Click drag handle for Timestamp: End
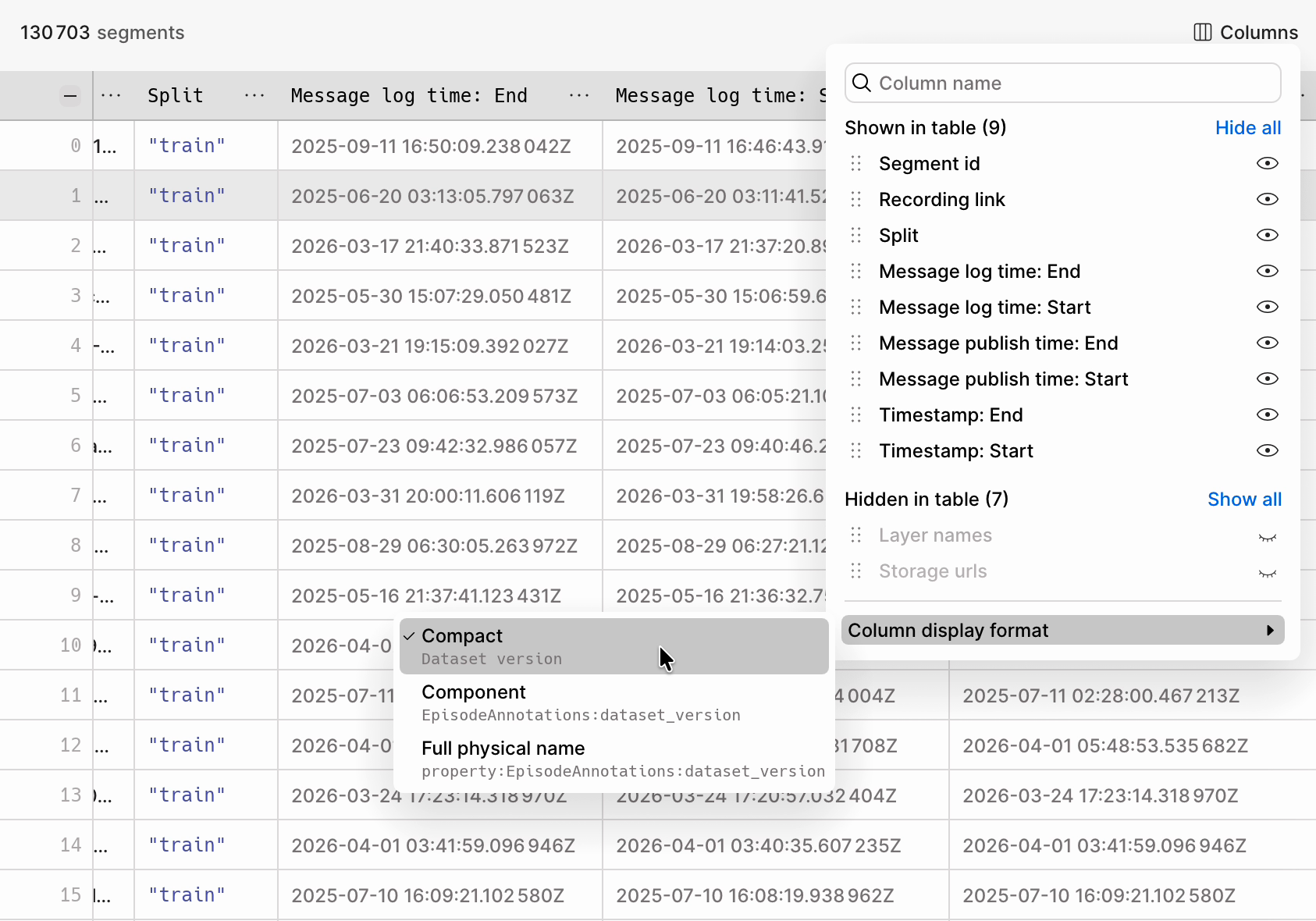The height and width of the screenshot is (921, 1316). coord(856,414)
